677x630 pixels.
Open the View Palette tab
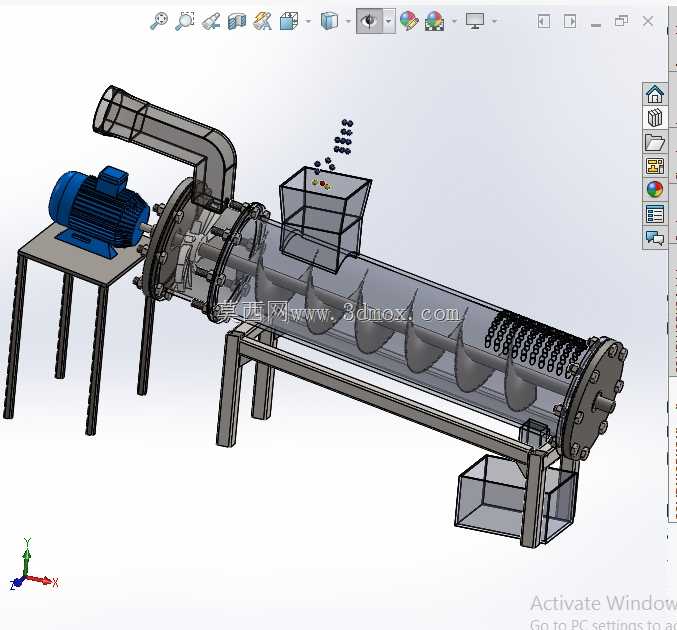click(x=655, y=166)
